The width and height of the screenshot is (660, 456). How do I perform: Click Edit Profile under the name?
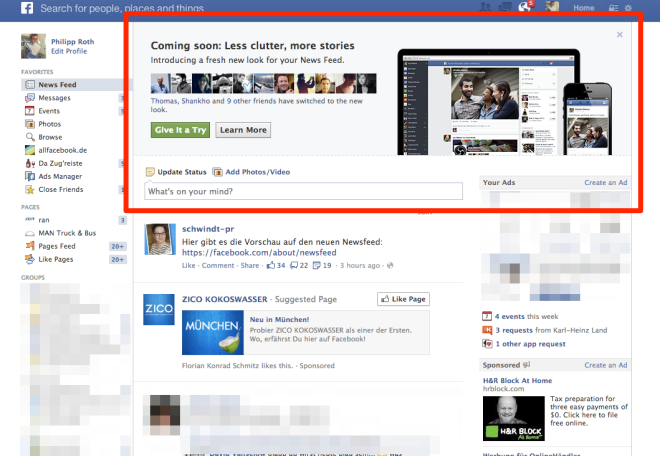[69, 51]
